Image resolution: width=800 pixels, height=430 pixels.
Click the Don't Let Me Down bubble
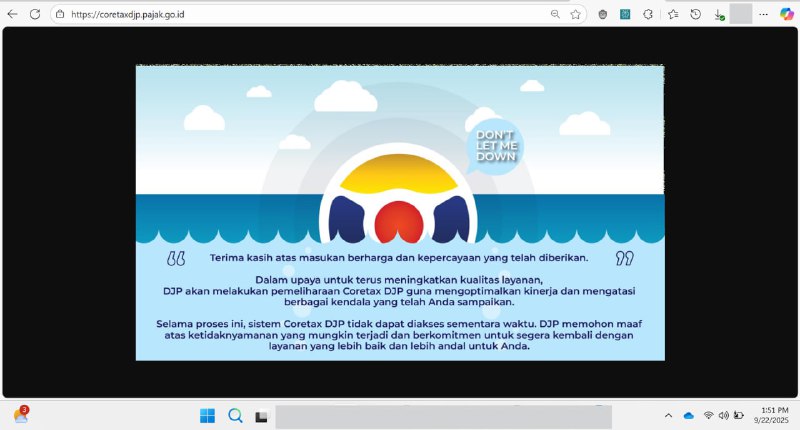click(495, 146)
